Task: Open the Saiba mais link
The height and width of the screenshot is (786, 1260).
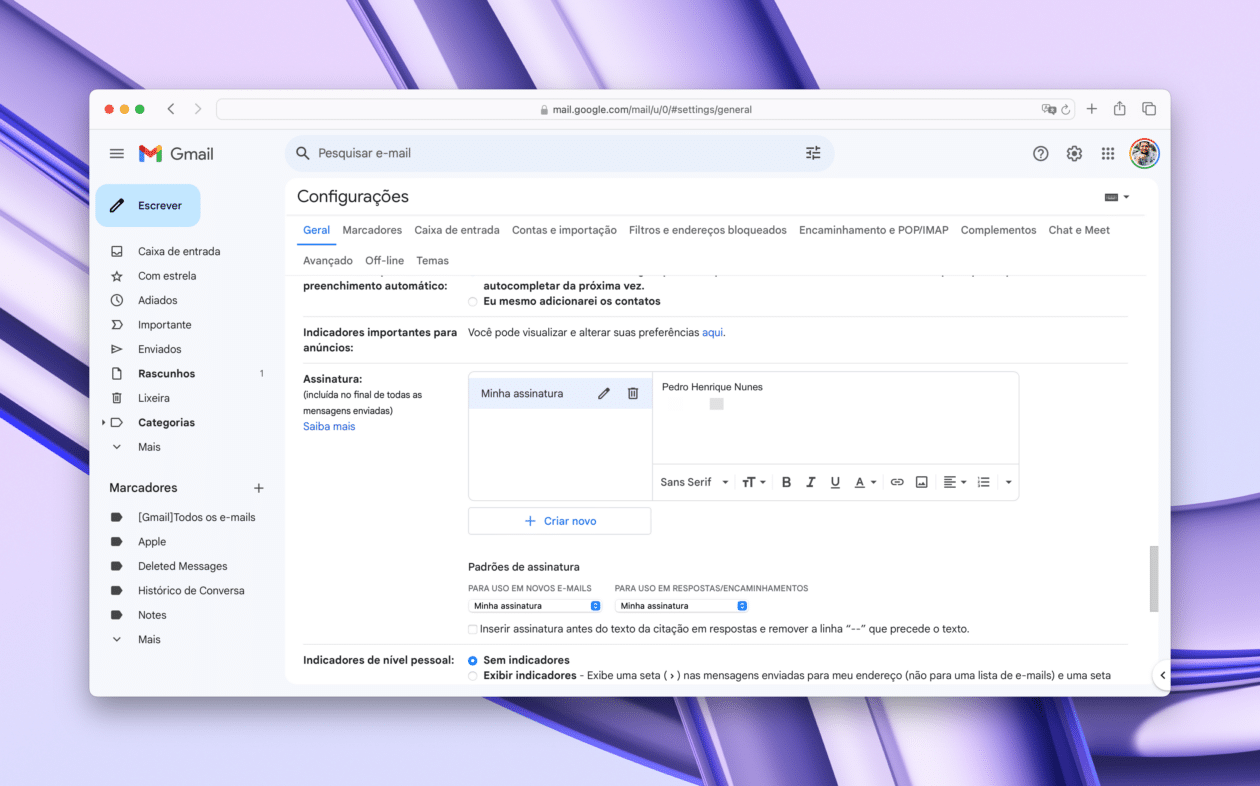Action: [x=329, y=426]
